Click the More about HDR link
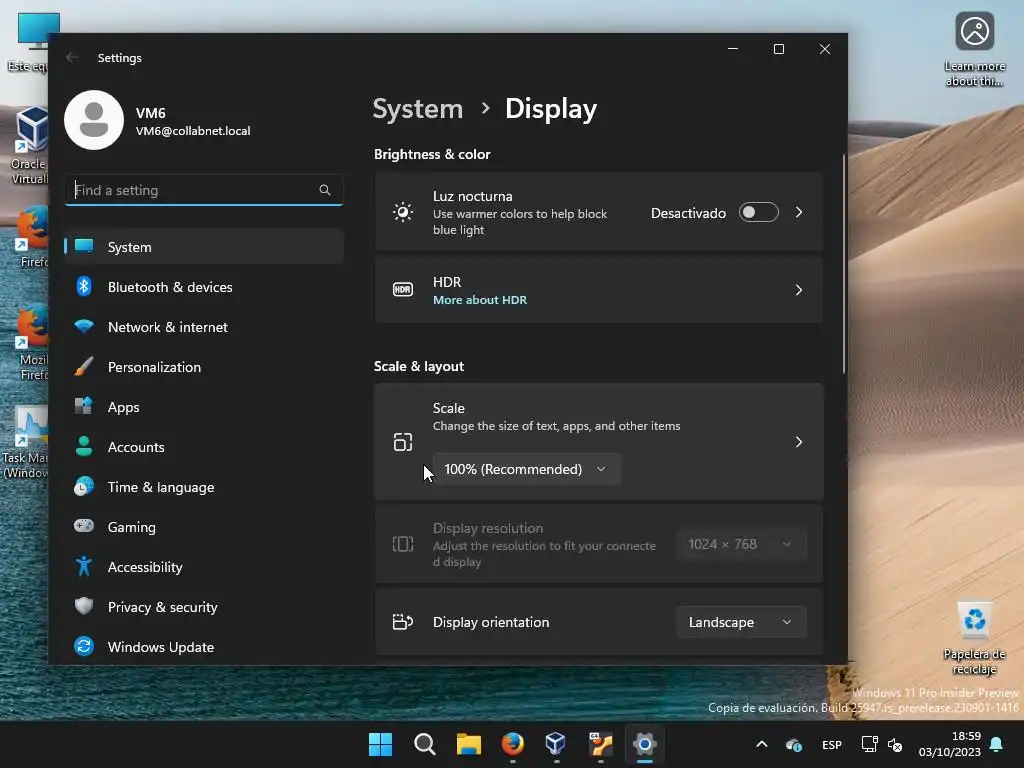Viewport: 1024px width, 768px height. tap(480, 300)
